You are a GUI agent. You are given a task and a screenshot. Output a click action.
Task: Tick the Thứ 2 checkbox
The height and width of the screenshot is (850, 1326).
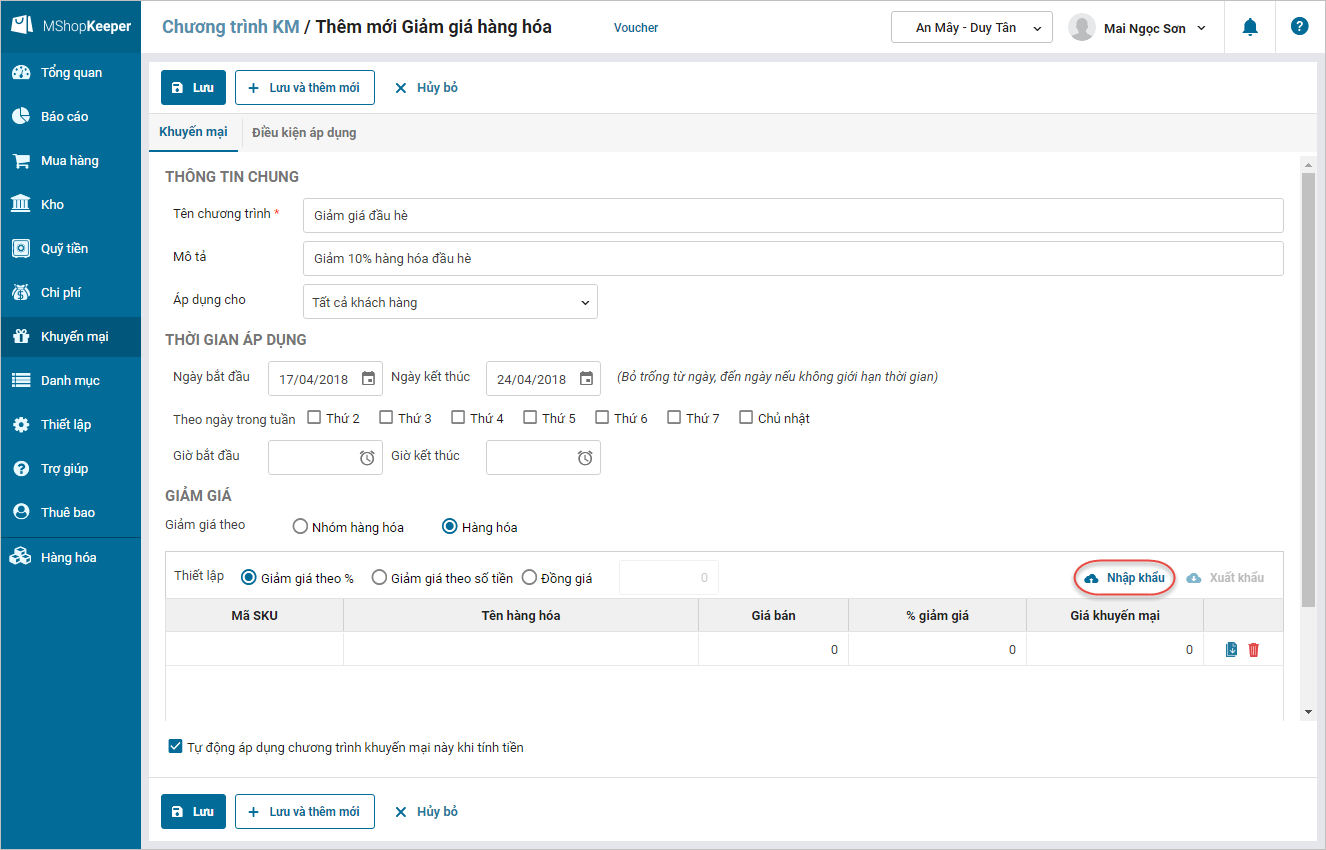[314, 418]
